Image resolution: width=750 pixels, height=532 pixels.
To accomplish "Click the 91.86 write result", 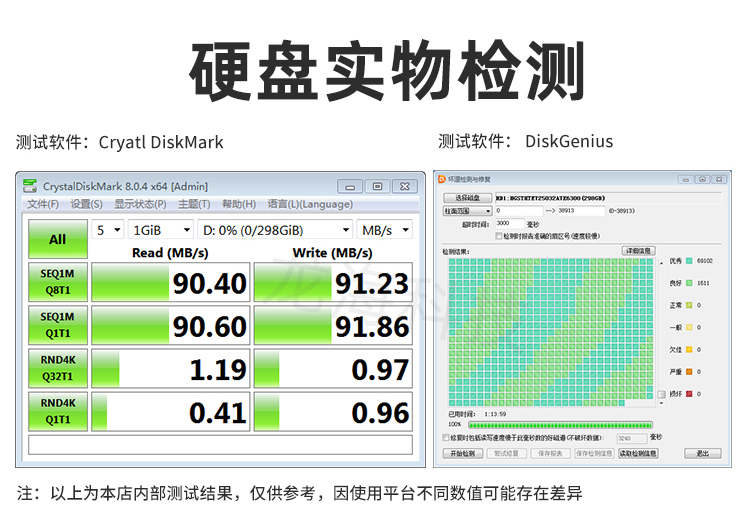I will pyautogui.click(x=333, y=325).
